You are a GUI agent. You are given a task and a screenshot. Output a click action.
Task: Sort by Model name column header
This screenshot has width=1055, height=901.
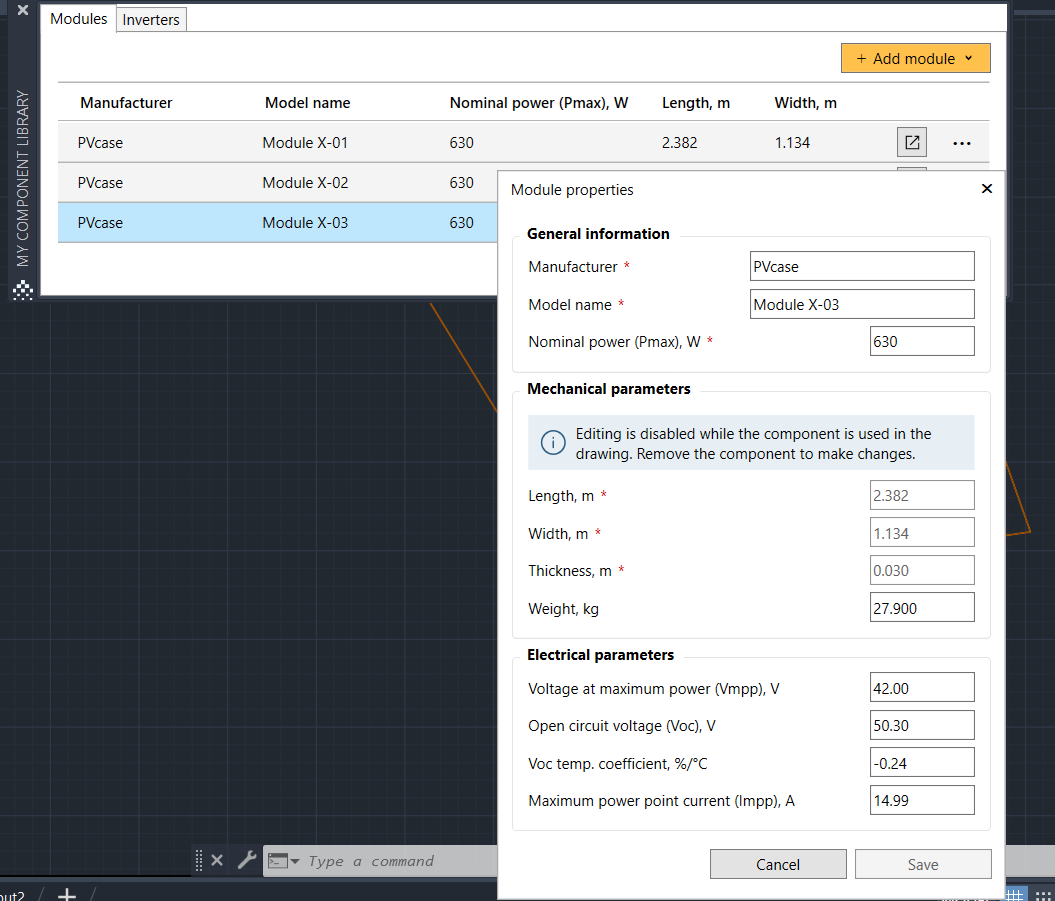[x=307, y=102]
